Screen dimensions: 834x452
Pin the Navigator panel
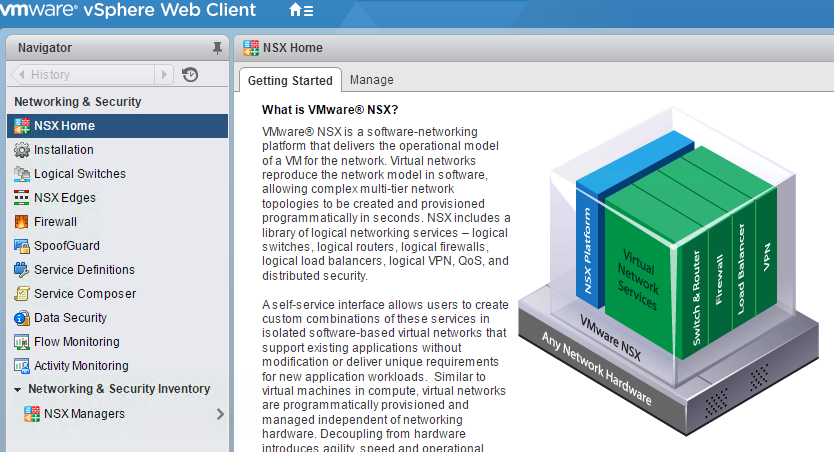(217, 48)
